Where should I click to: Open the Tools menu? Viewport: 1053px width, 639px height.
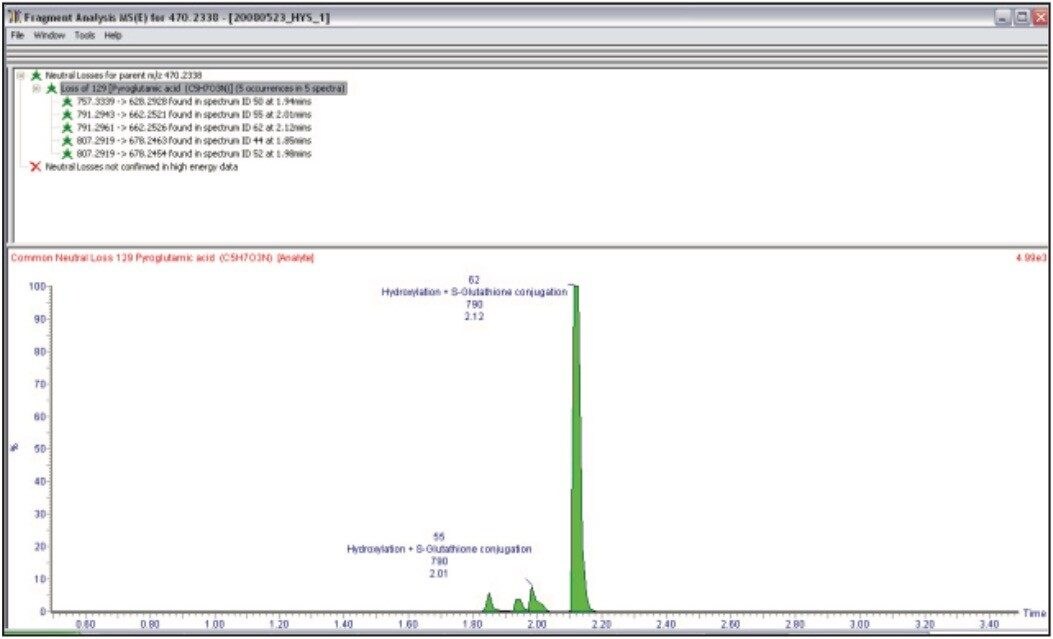(x=84, y=35)
